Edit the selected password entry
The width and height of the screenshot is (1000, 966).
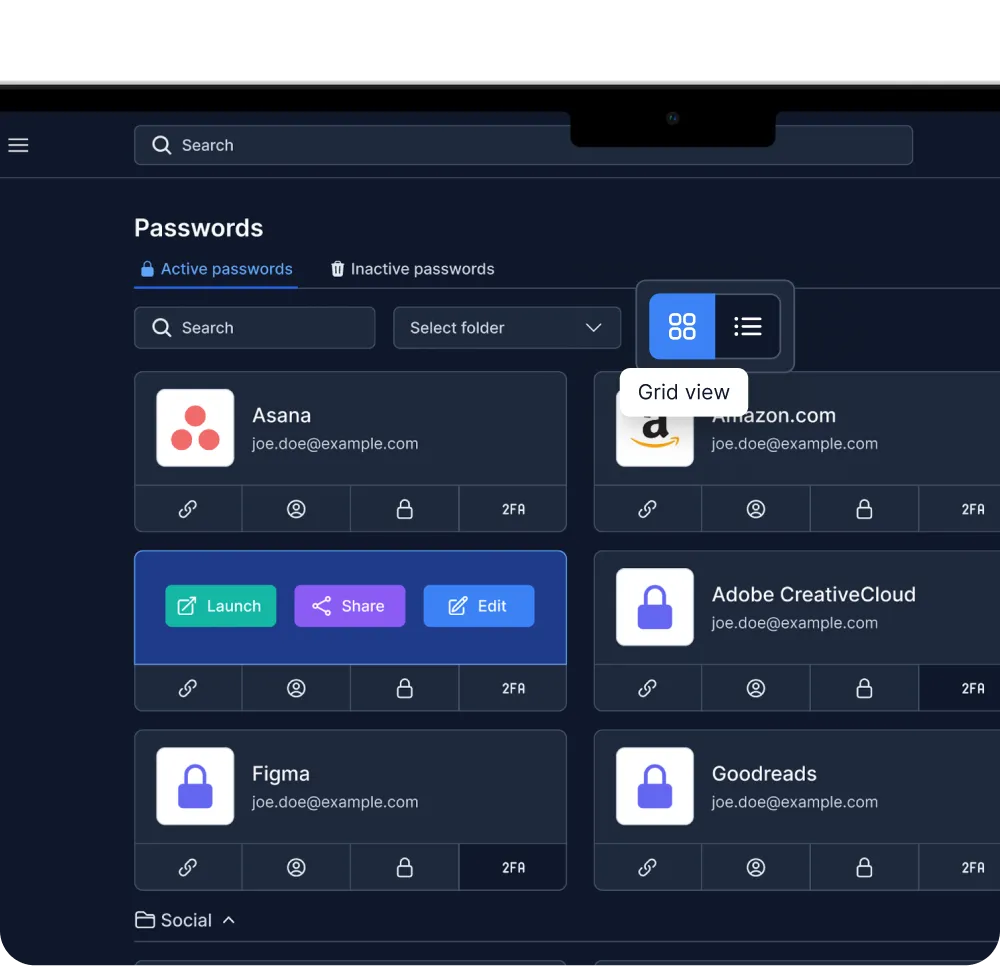click(x=479, y=606)
